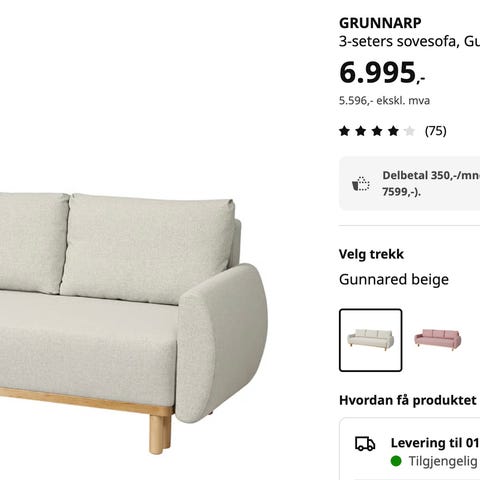The image size is (480, 480).
Task: Click the Levering til delivery option
Action: pos(435,443)
